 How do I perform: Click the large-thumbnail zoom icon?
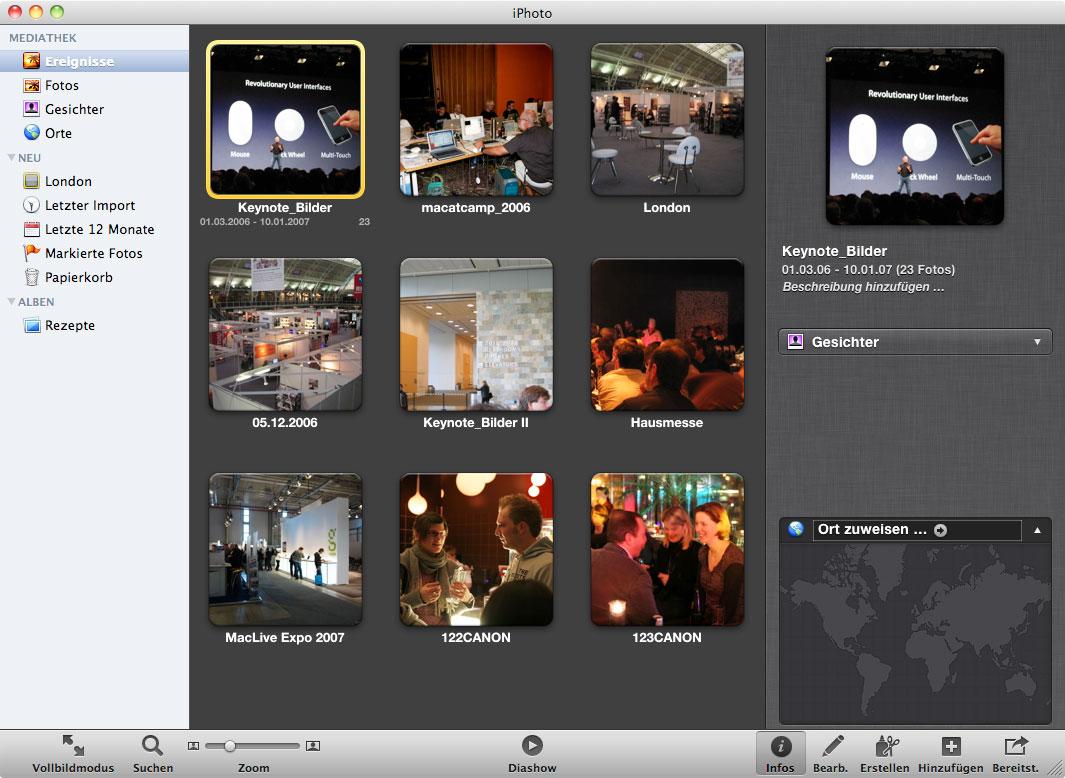[312, 746]
